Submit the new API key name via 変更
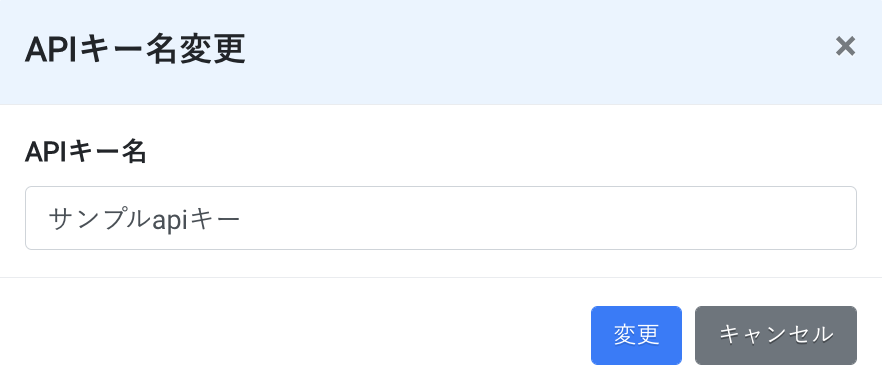882x390 pixels. pos(636,335)
